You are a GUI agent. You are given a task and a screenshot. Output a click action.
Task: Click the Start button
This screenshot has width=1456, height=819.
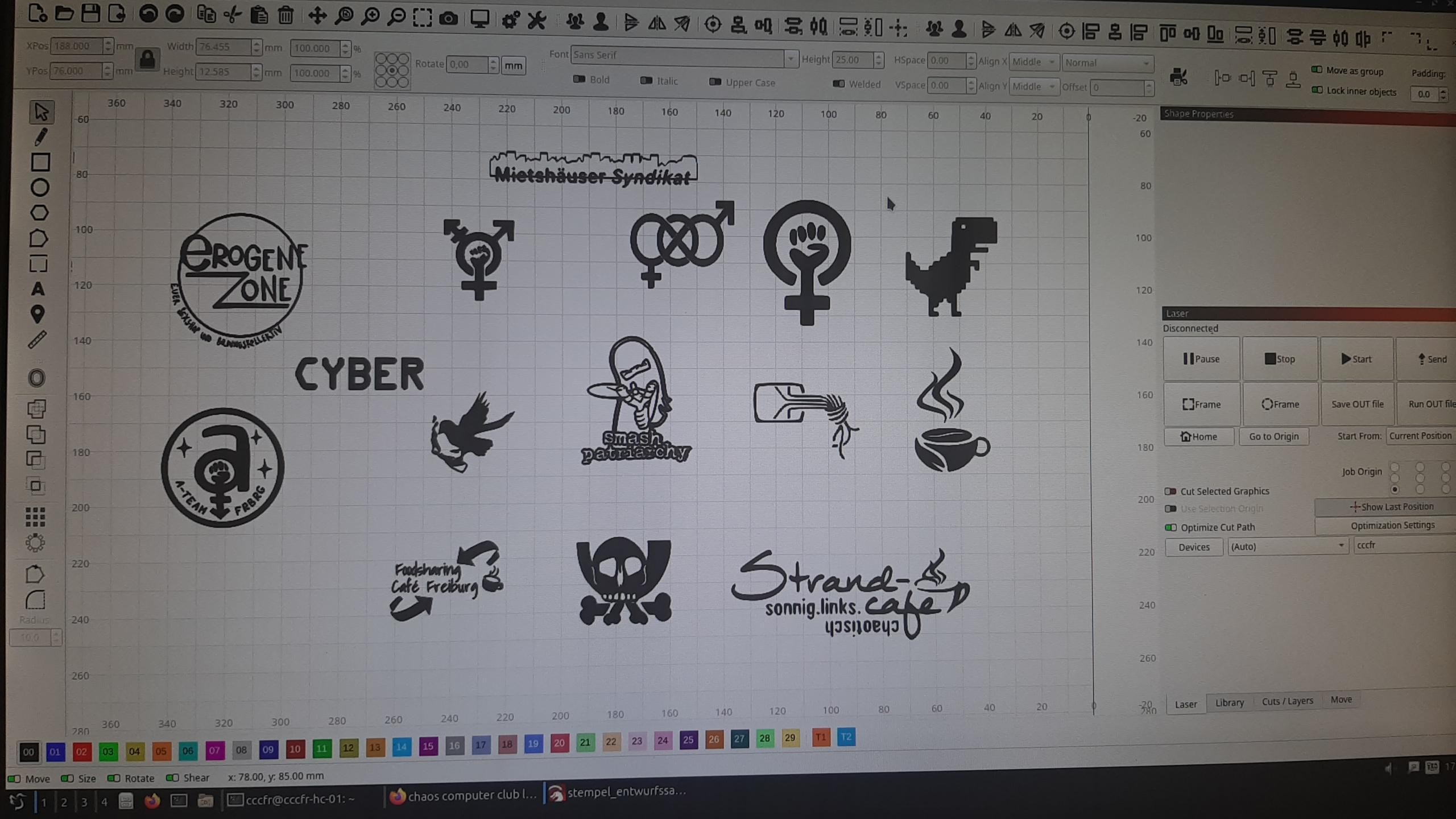pos(1356,359)
